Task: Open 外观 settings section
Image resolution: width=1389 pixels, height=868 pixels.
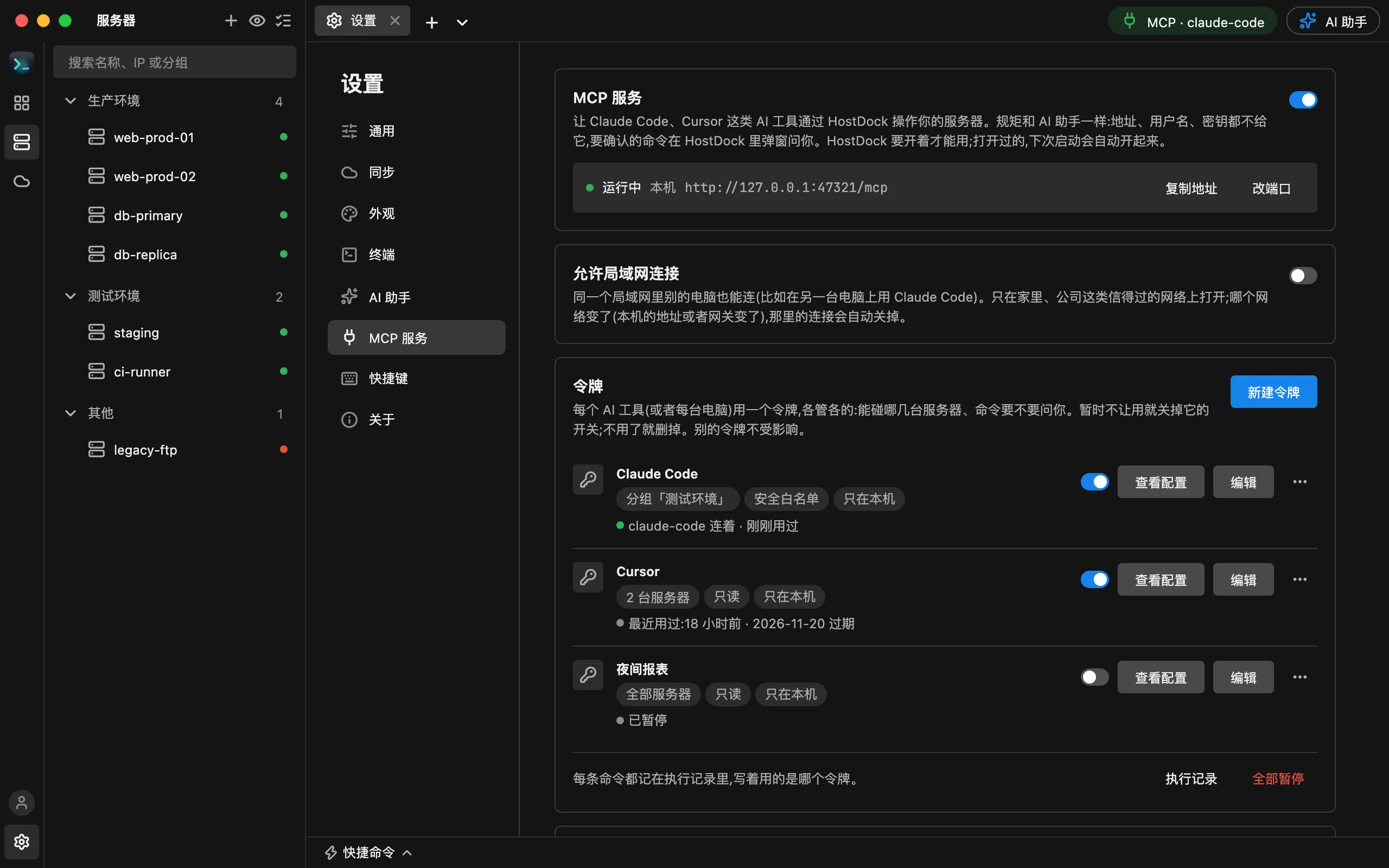Action: pyautogui.click(x=416, y=214)
